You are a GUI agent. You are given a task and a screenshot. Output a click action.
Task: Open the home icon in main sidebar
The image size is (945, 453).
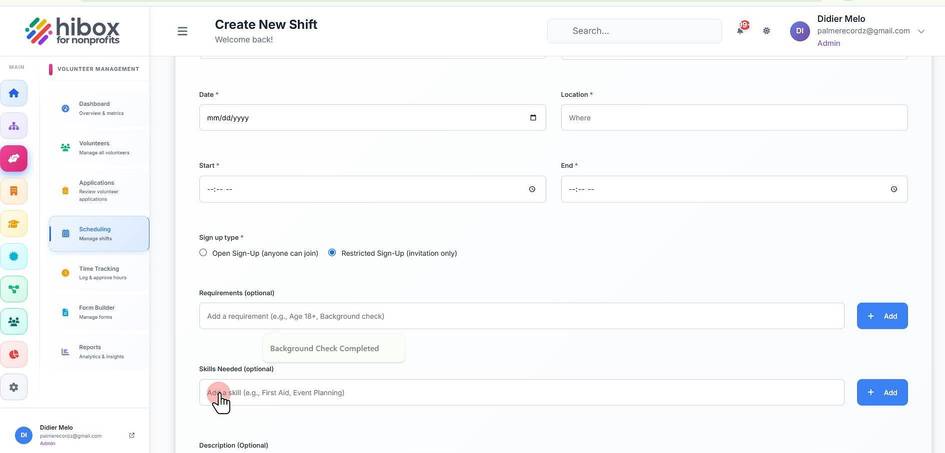pyautogui.click(x=14, y=93)
